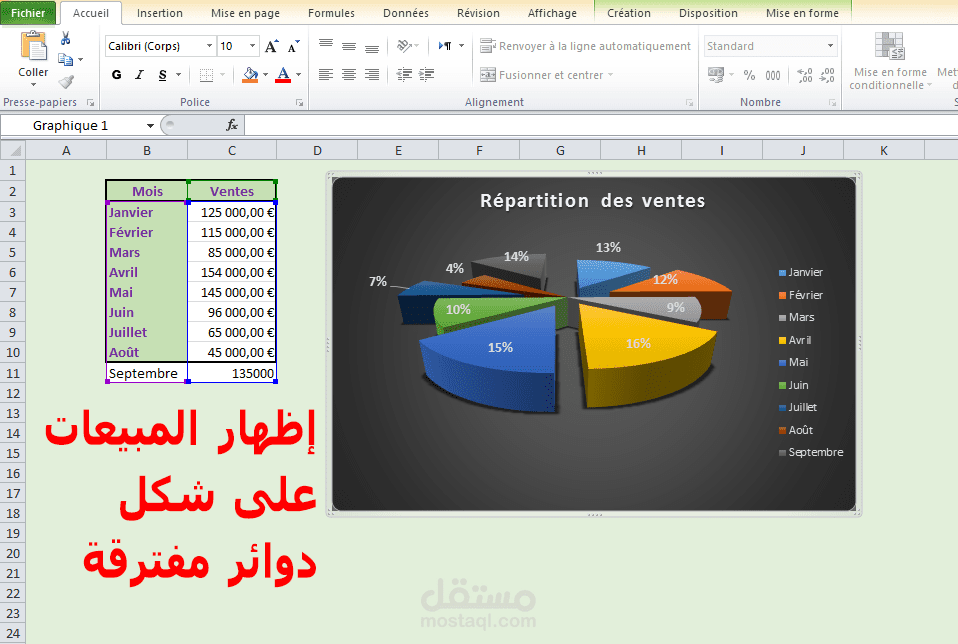This screenshot has height=644, width=958.
Task: Click the format painter brush icon
Action: (x=66, y=81)
